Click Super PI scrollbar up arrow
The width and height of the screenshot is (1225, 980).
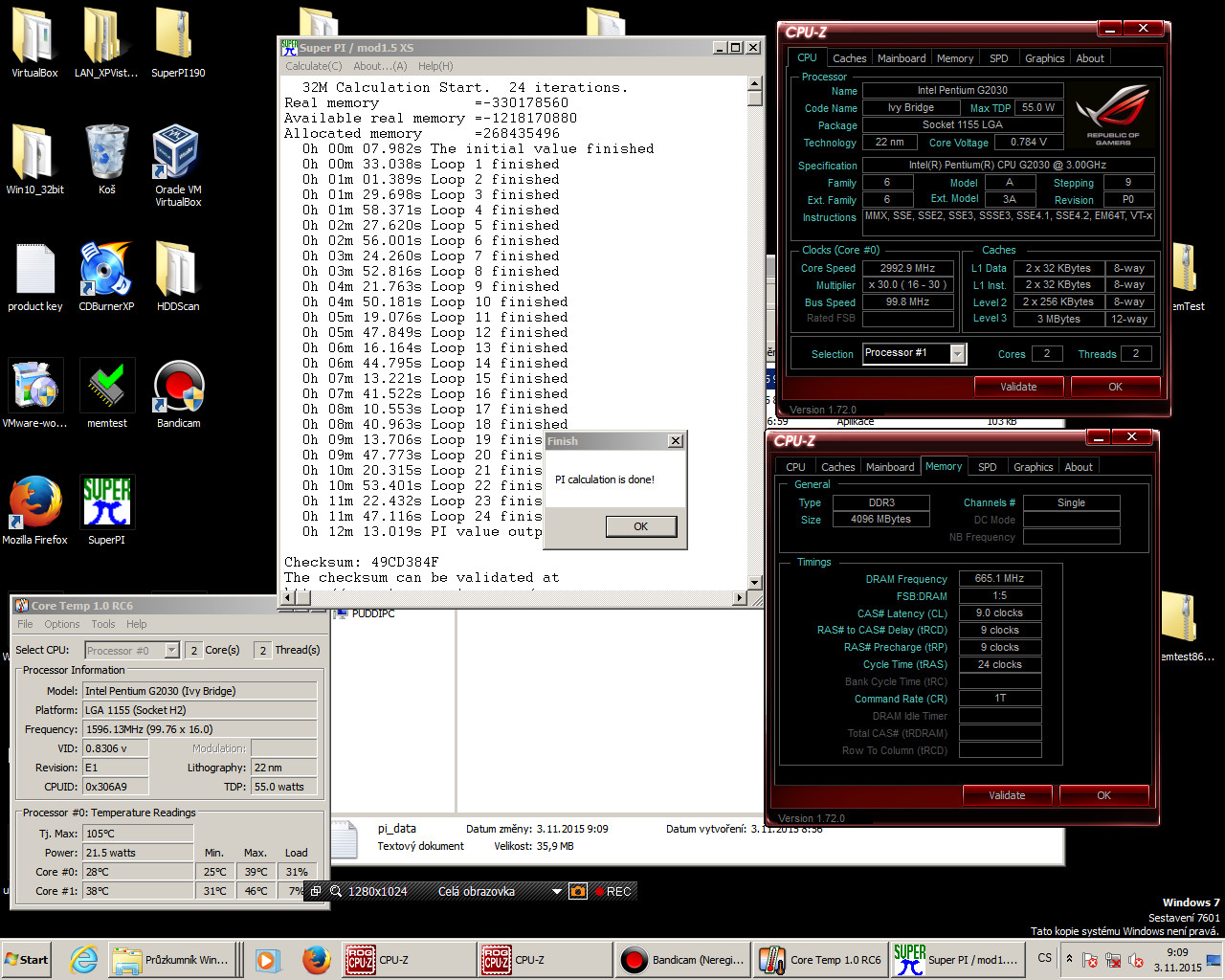coord(754,83)
